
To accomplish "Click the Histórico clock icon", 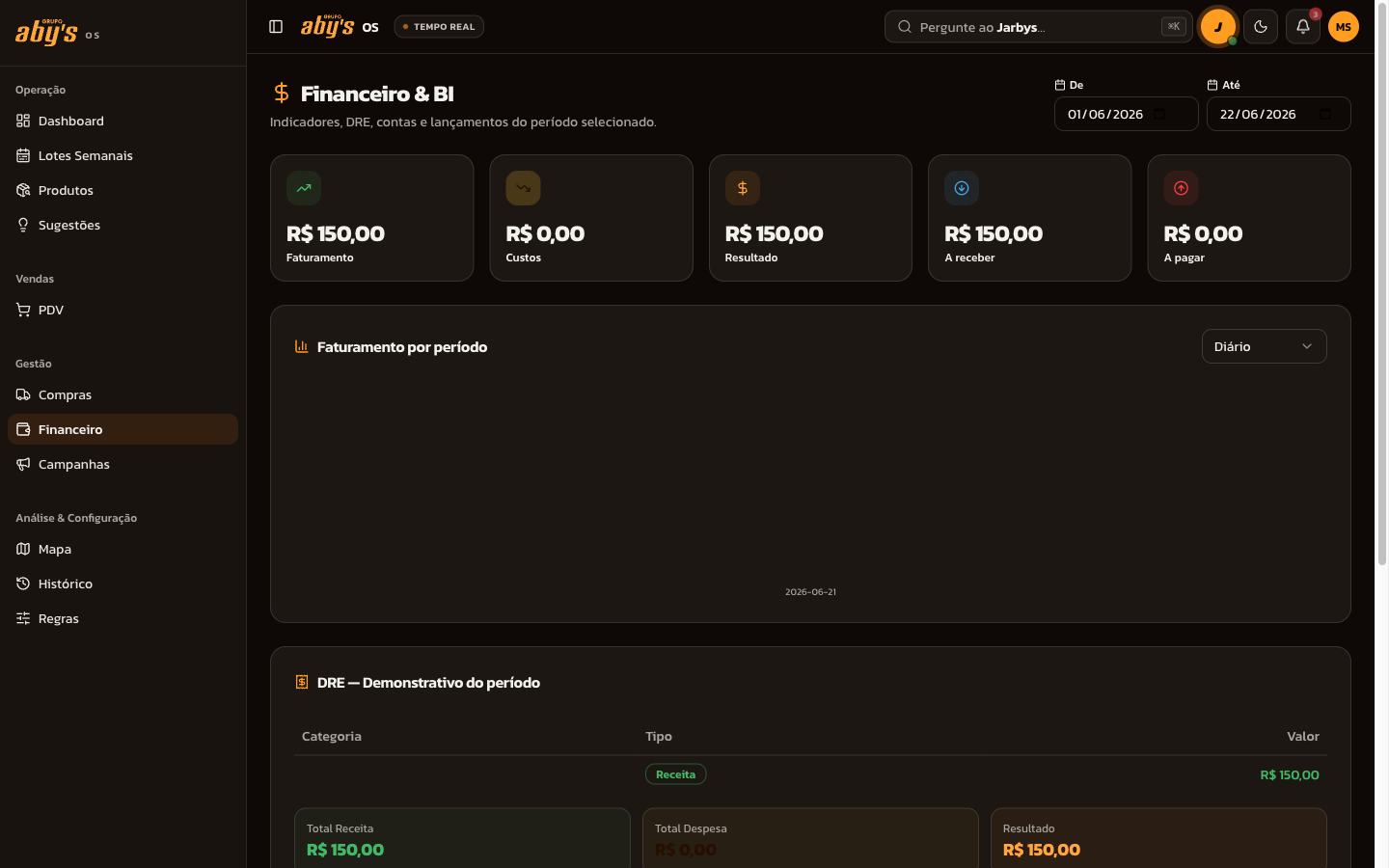I will pos(23,583).
